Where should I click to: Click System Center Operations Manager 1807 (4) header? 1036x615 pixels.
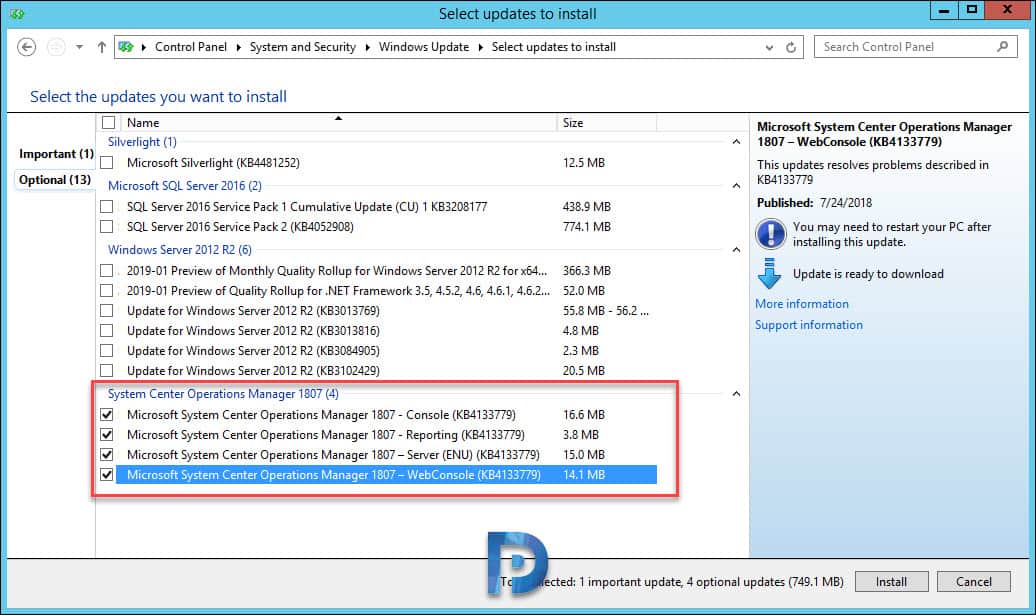coord(223,394)
